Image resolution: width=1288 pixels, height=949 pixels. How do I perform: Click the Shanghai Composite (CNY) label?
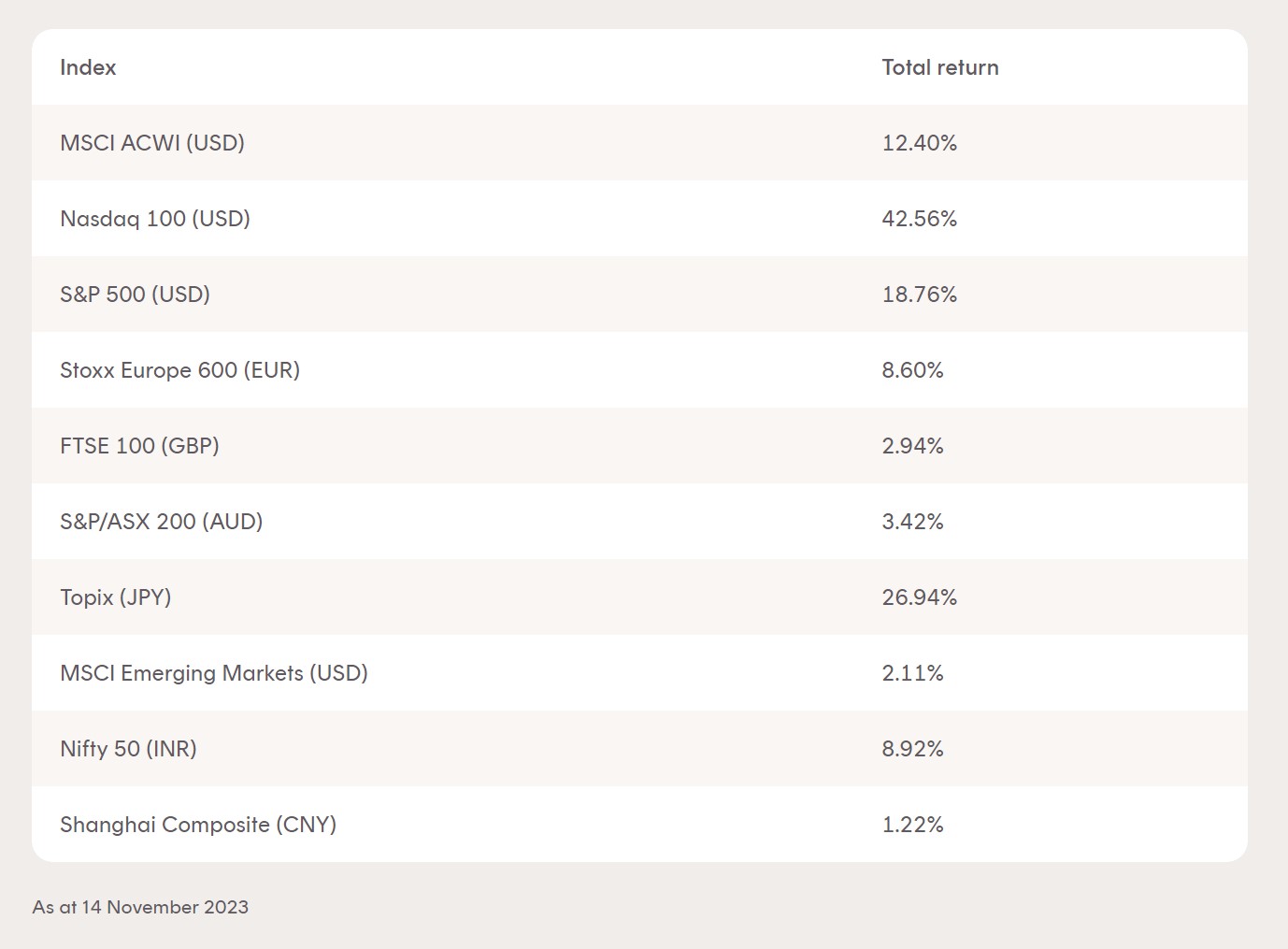tap(198, 825)
